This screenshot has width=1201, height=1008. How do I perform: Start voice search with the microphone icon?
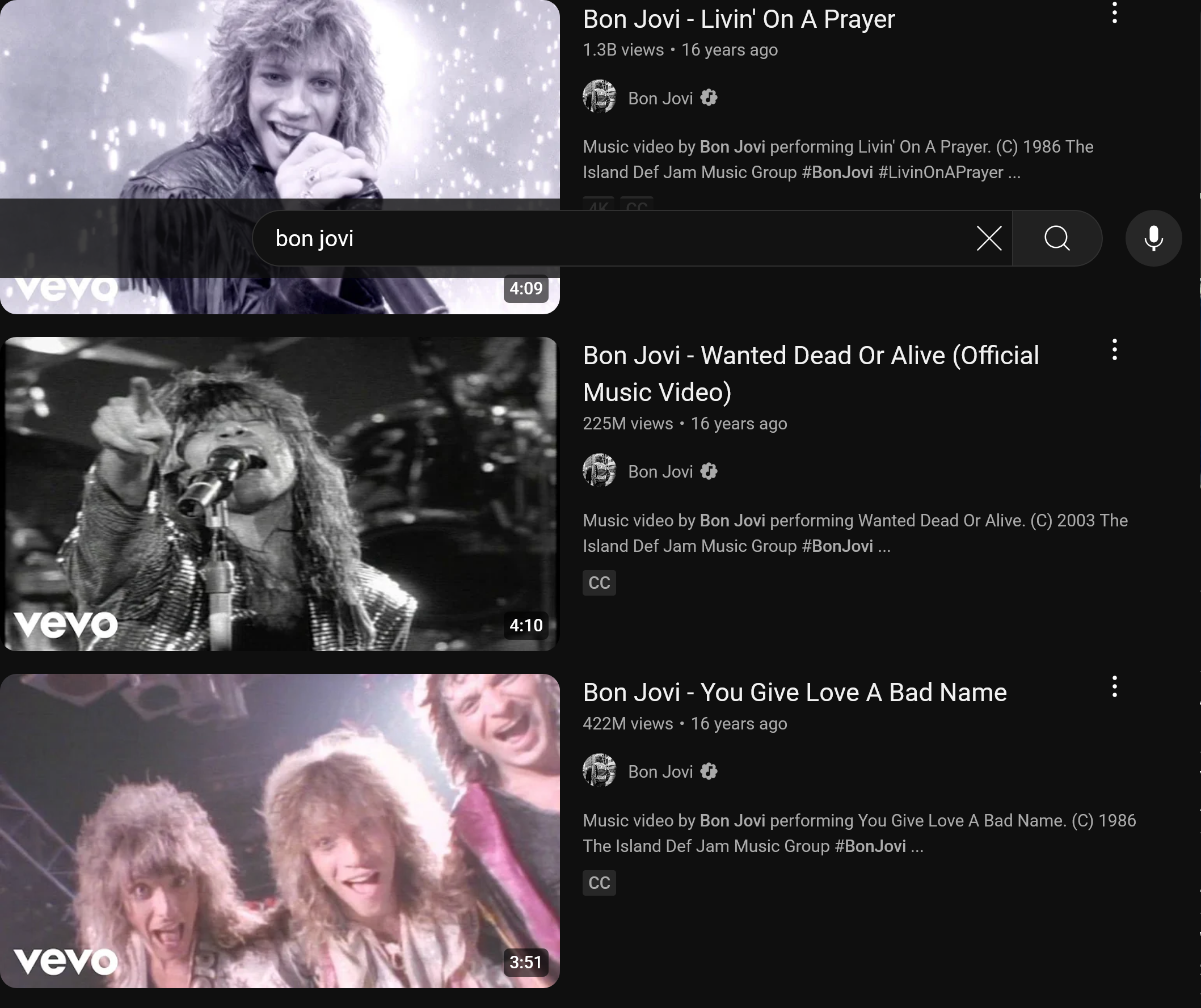coord(1153,238)
